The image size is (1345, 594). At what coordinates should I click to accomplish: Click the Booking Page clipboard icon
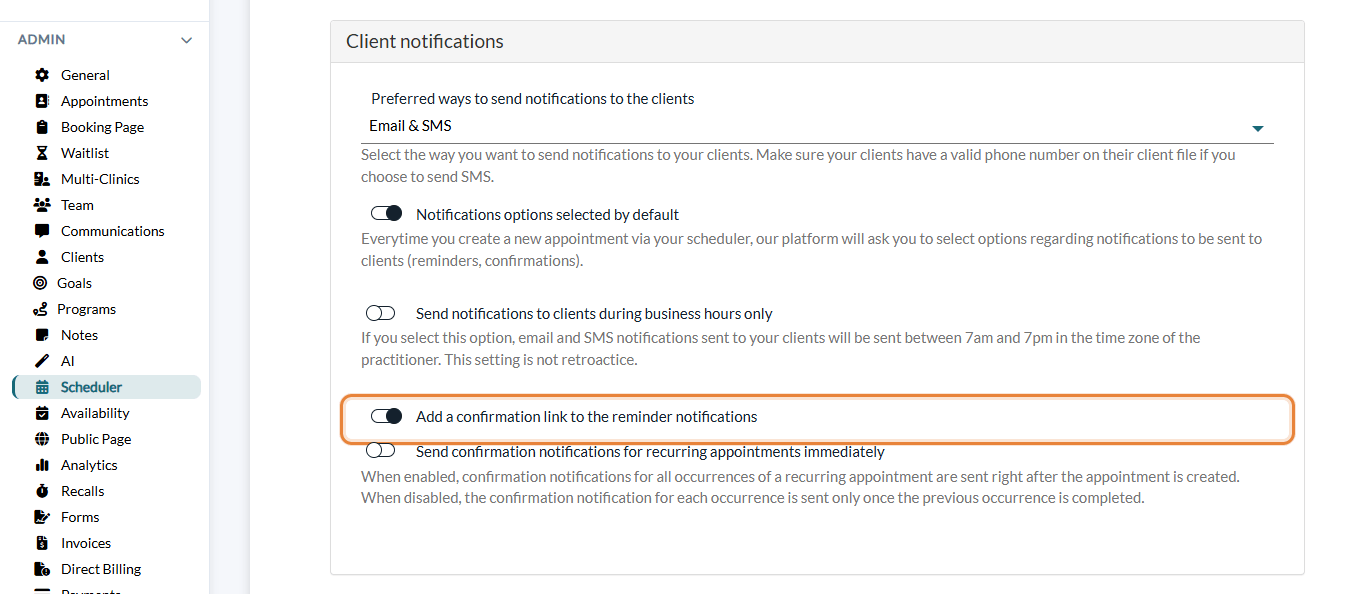pos(42,127)
